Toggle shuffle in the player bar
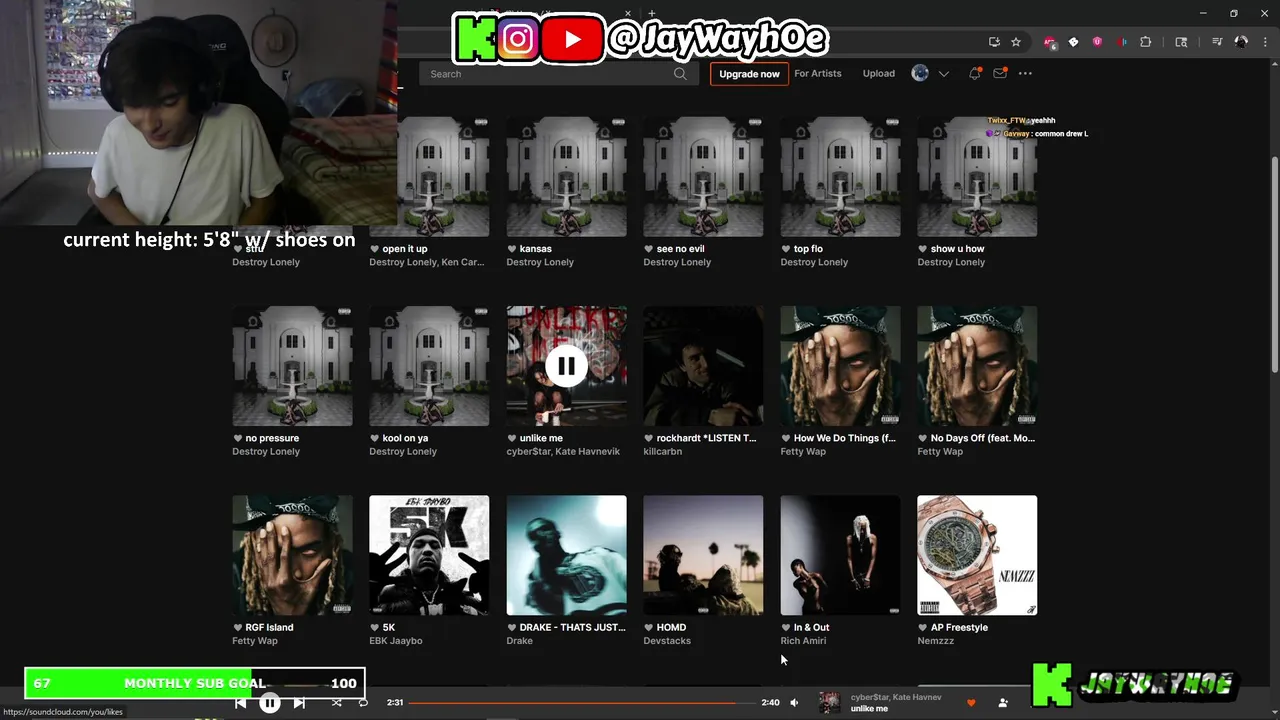This screenshot has width=1280, height=720. pos(337,703)
